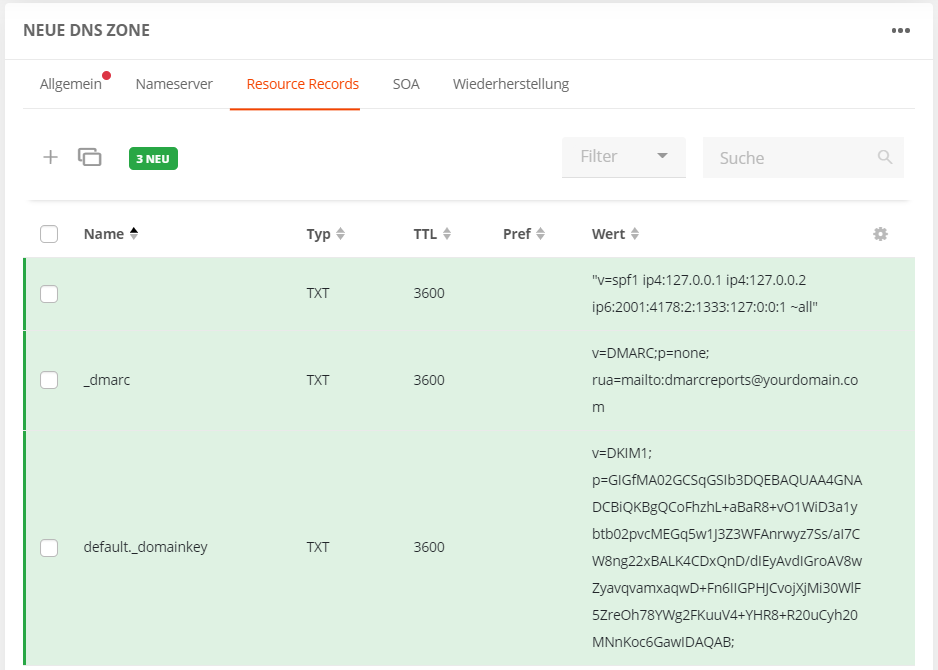Check the SPF record row checkbox
Screen dimensions: 938x670
tap(49, 294)
